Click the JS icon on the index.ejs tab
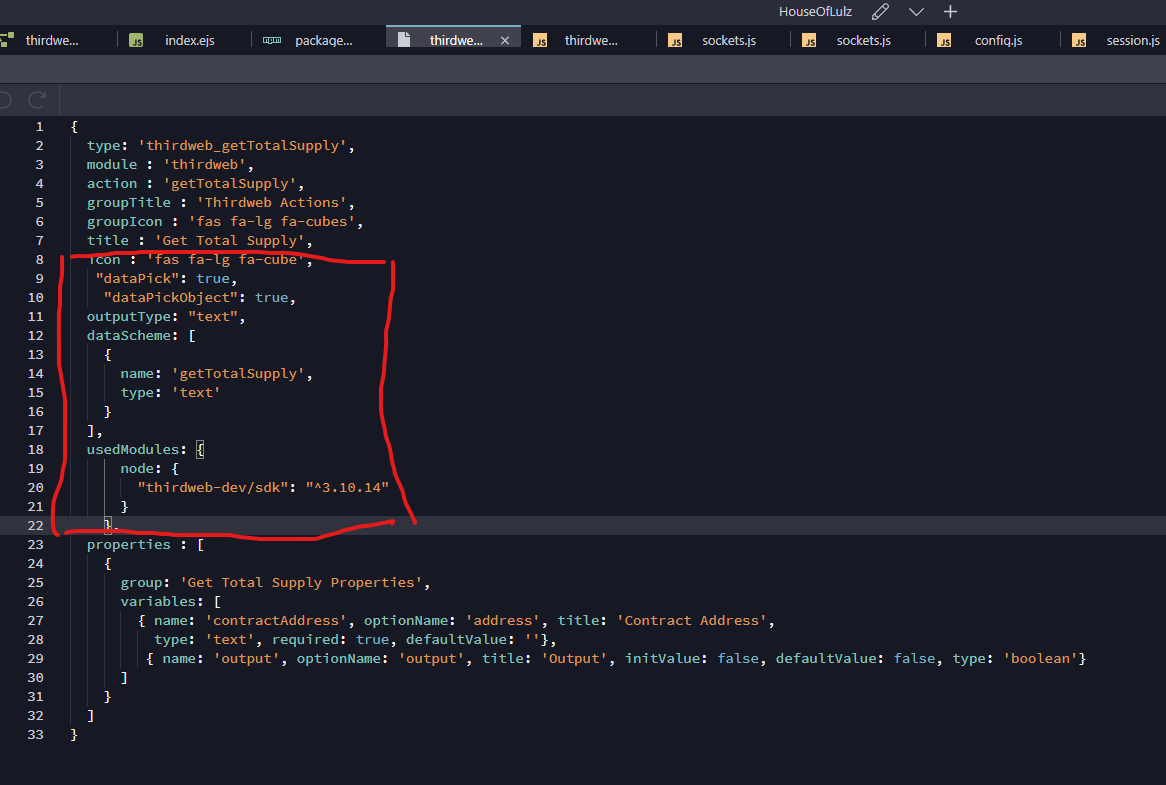The image size is (1166, 785). click(138, 40)
